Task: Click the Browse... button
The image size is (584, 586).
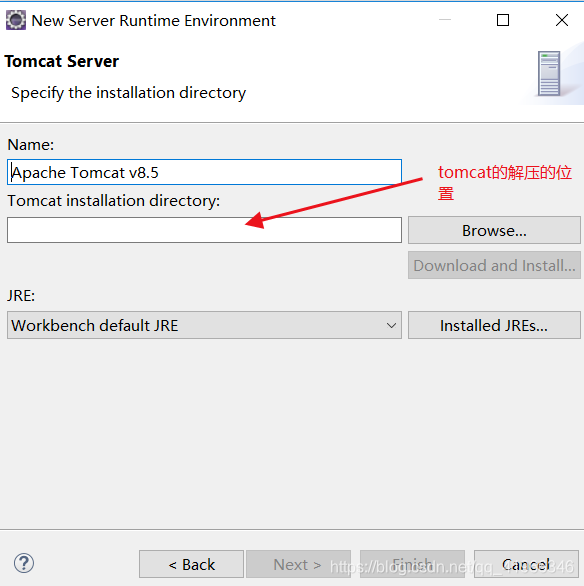Action: [494, 230]
